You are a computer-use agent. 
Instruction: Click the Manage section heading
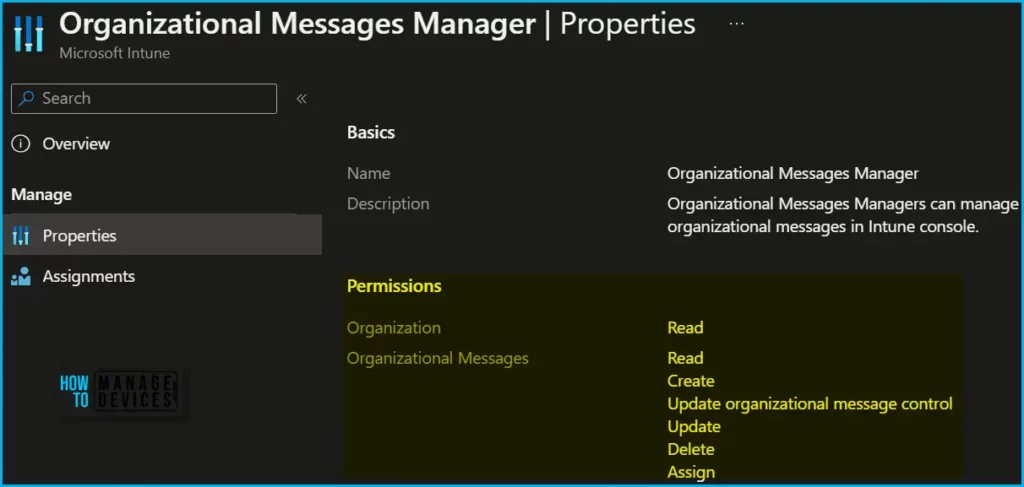42,195
